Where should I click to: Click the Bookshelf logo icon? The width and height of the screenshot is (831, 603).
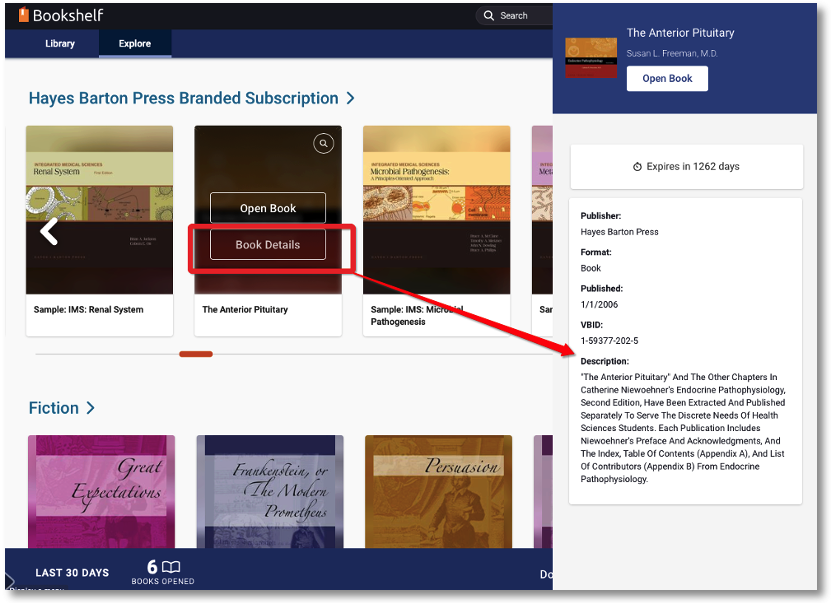pyautogui.click(x=23, y=15)
